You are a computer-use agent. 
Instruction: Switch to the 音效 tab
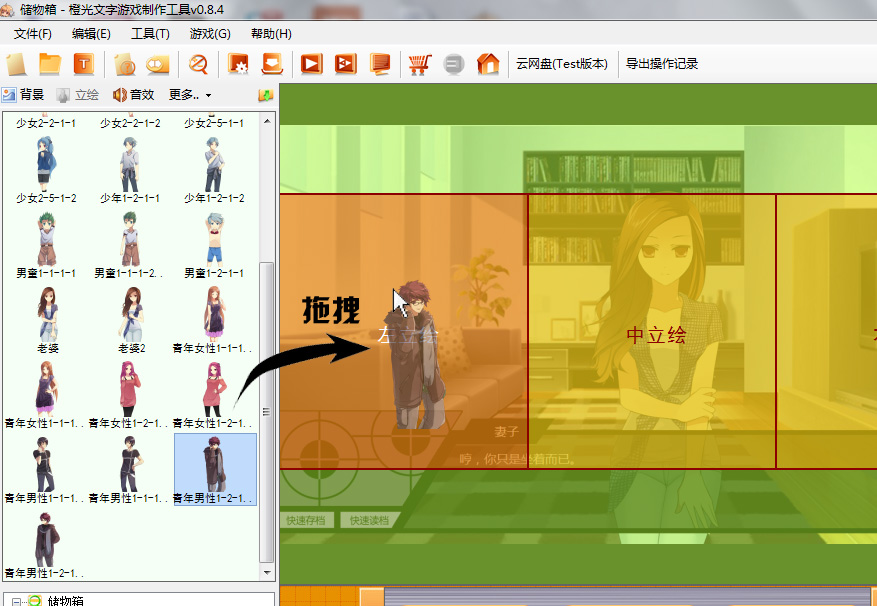[x=134, y=95]
